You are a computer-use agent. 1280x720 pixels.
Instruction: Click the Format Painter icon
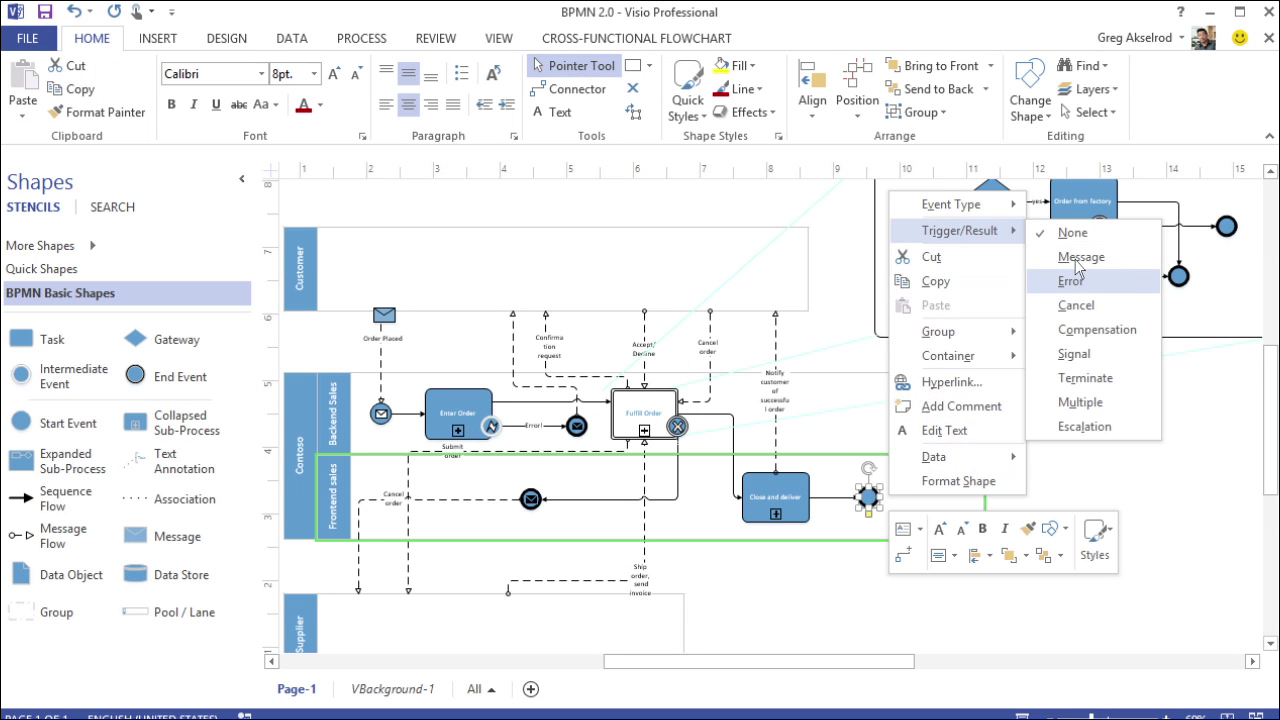[55, 111]
